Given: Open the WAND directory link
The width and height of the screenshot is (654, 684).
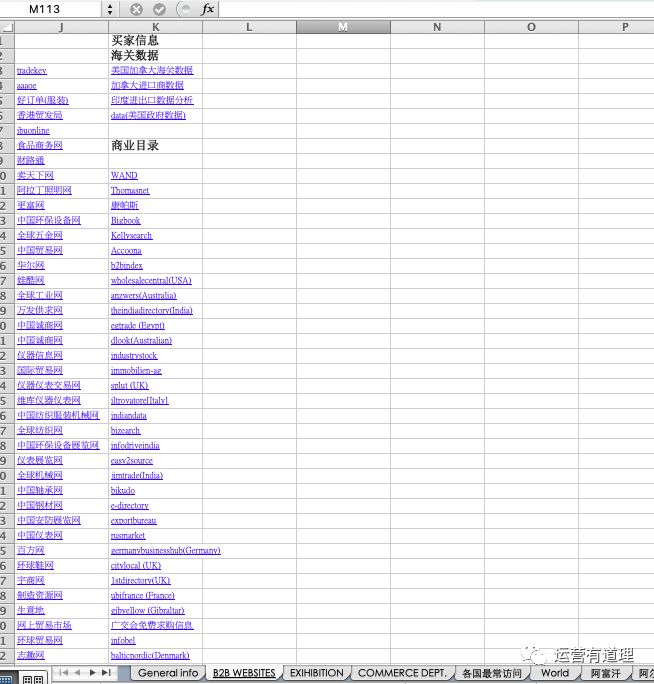Looking at the screenshot, I should click(x=124, y=175).
